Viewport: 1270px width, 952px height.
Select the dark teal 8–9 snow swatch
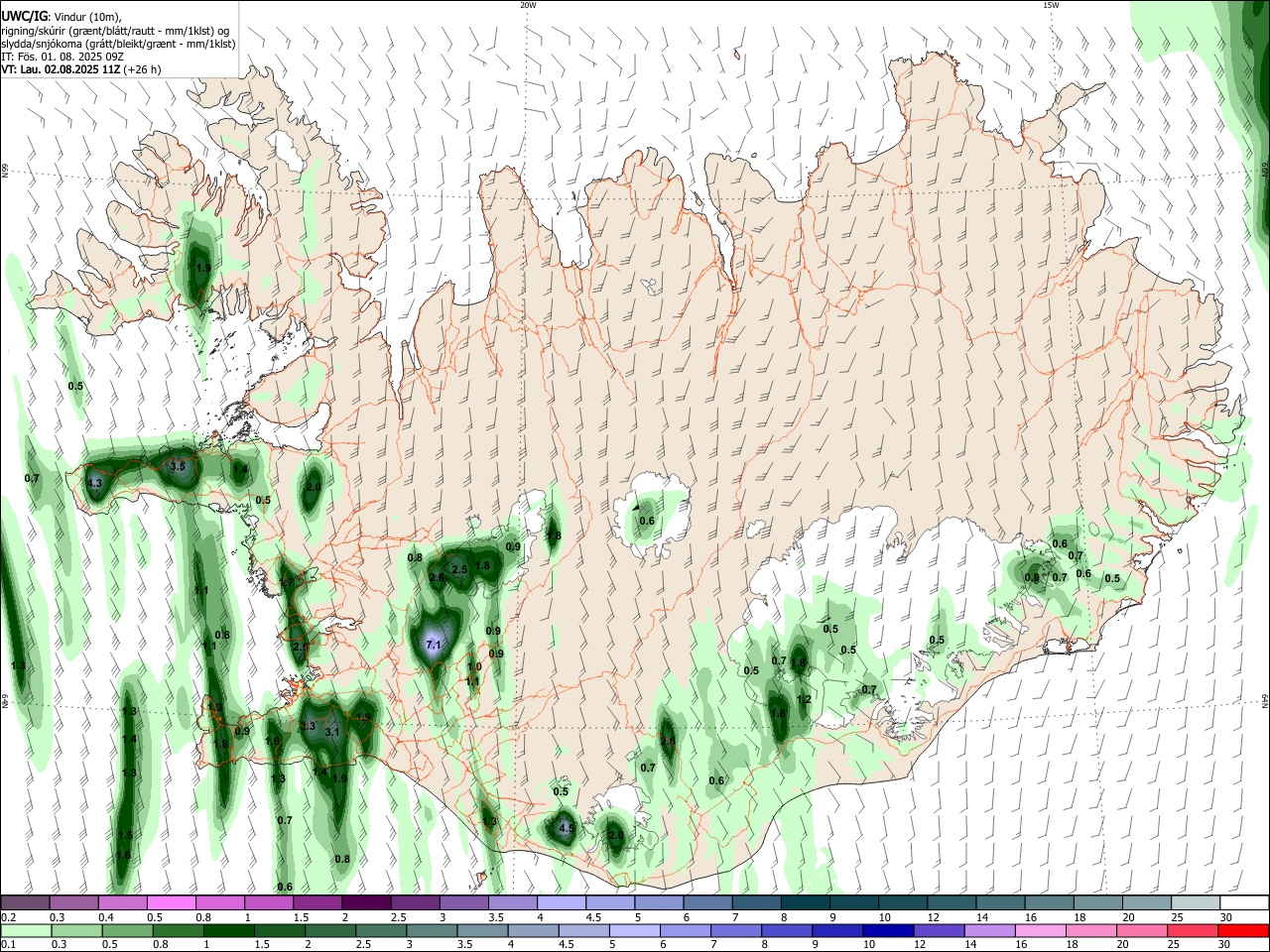[x=805, y=903]
